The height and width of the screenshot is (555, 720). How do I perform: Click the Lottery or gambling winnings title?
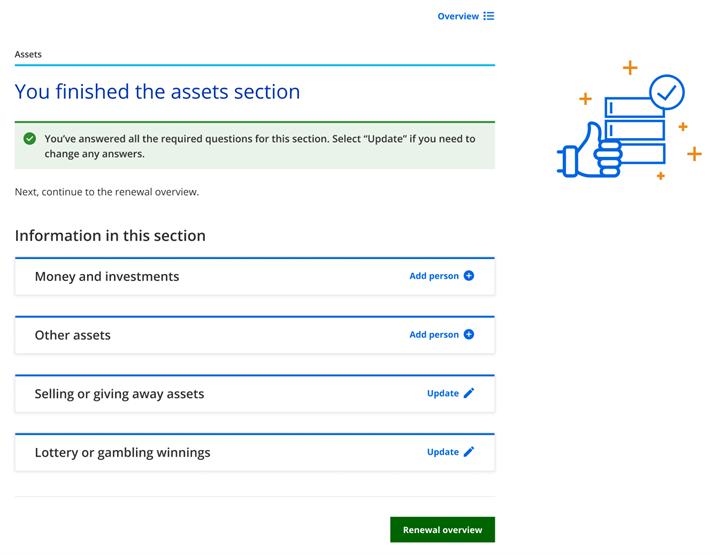122,452
